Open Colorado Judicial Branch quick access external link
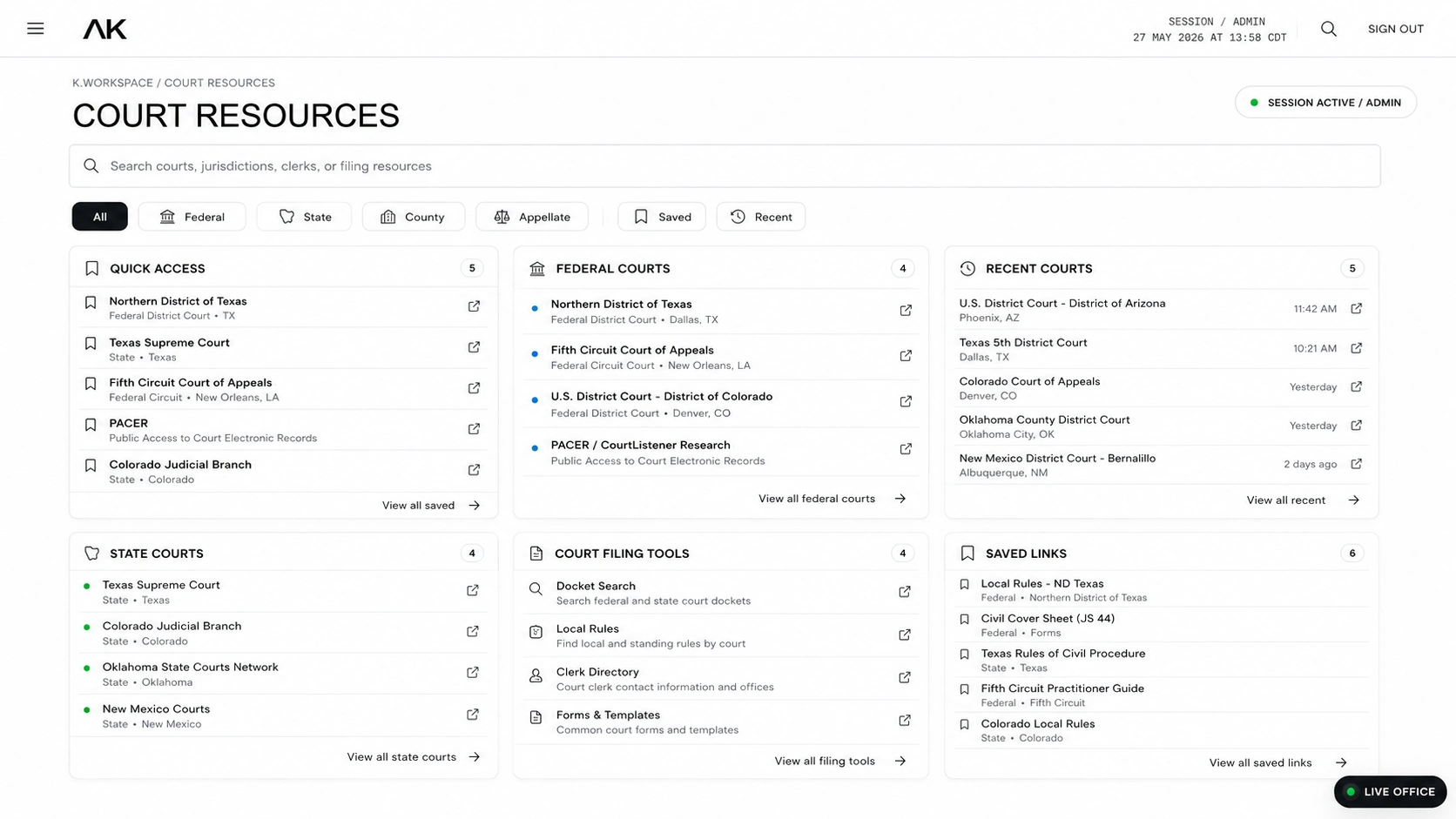The height and width of the screenshot is (819, 1456). (x=474, y=470)
